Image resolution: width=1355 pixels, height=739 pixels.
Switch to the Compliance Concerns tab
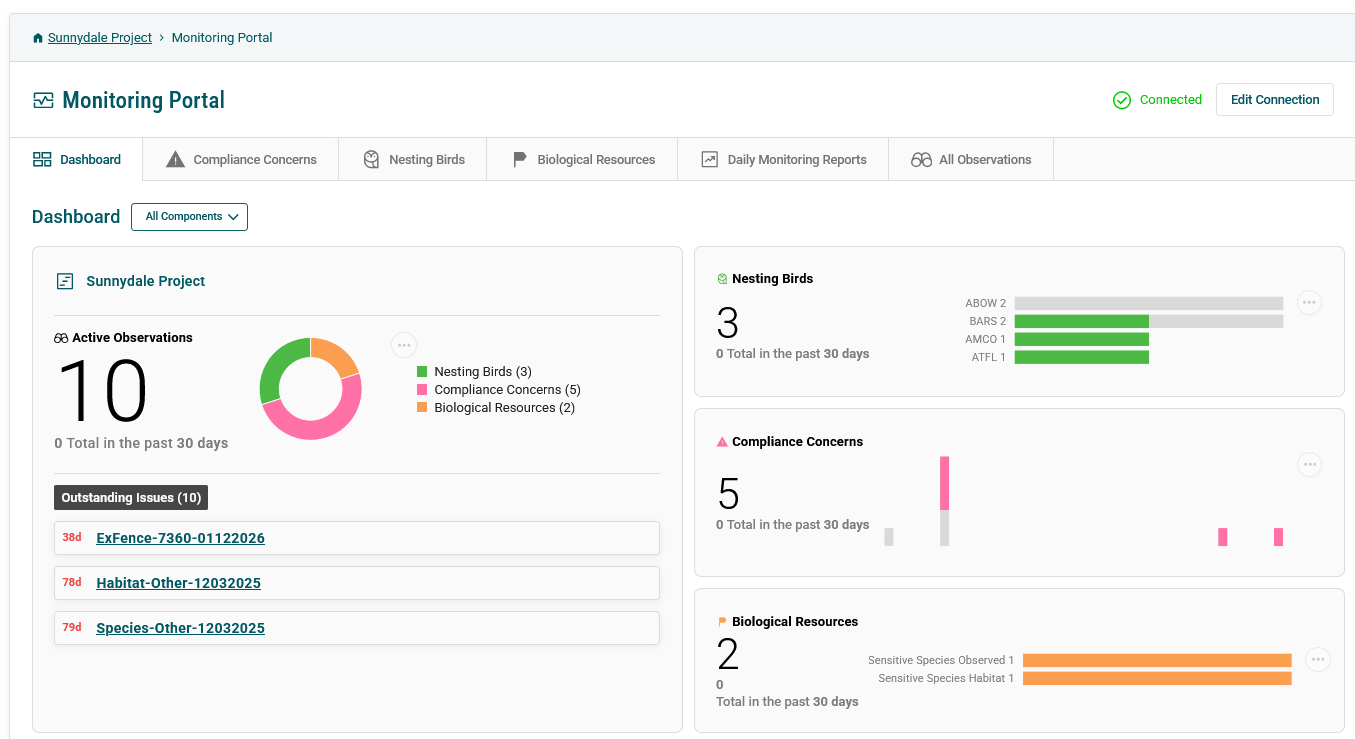[241, 160]
